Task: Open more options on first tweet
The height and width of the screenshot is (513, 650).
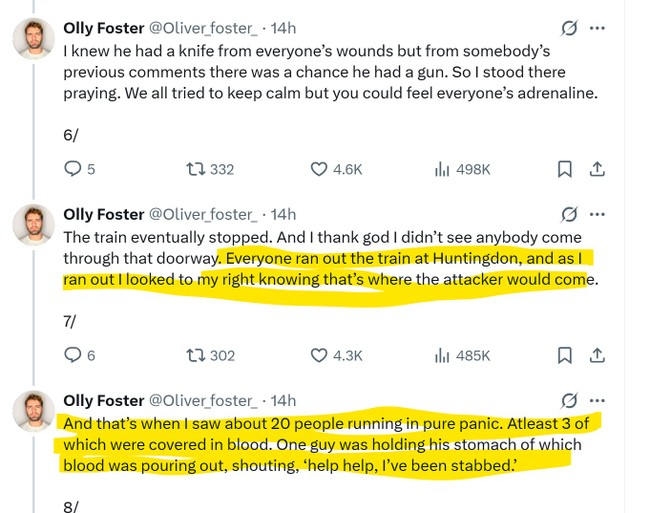Action: [598, 28]
